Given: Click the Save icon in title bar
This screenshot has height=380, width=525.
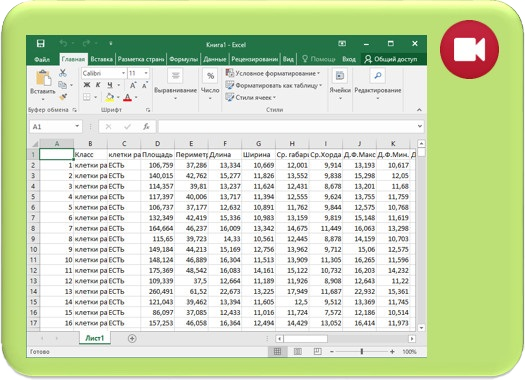Looking at the screenshot, I should point(41,44).
